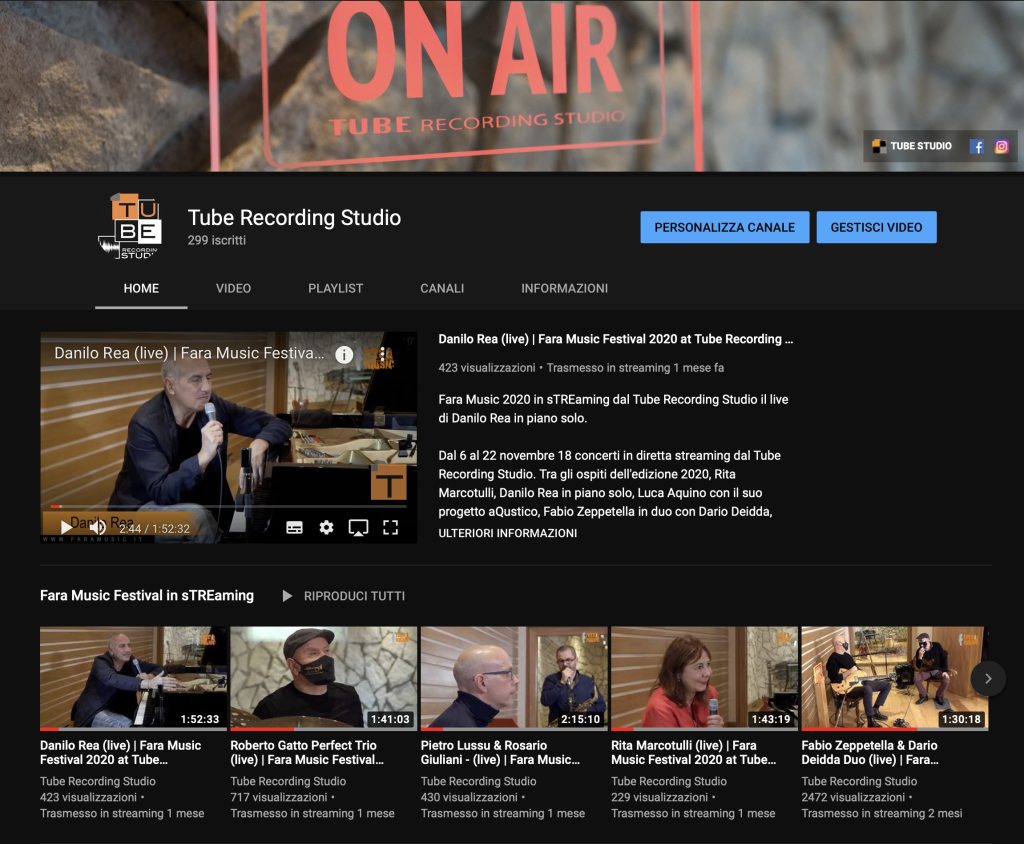Click the Tube Recording Studio channel avatar
Image resolution: width=1024 pixels, height=844 pixels.
click(130, 226)
